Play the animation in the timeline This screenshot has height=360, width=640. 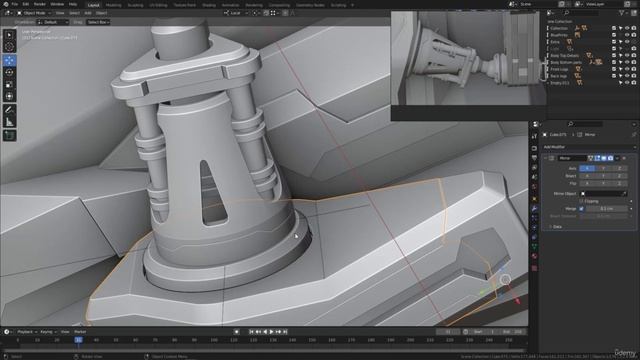pos(271,332)
